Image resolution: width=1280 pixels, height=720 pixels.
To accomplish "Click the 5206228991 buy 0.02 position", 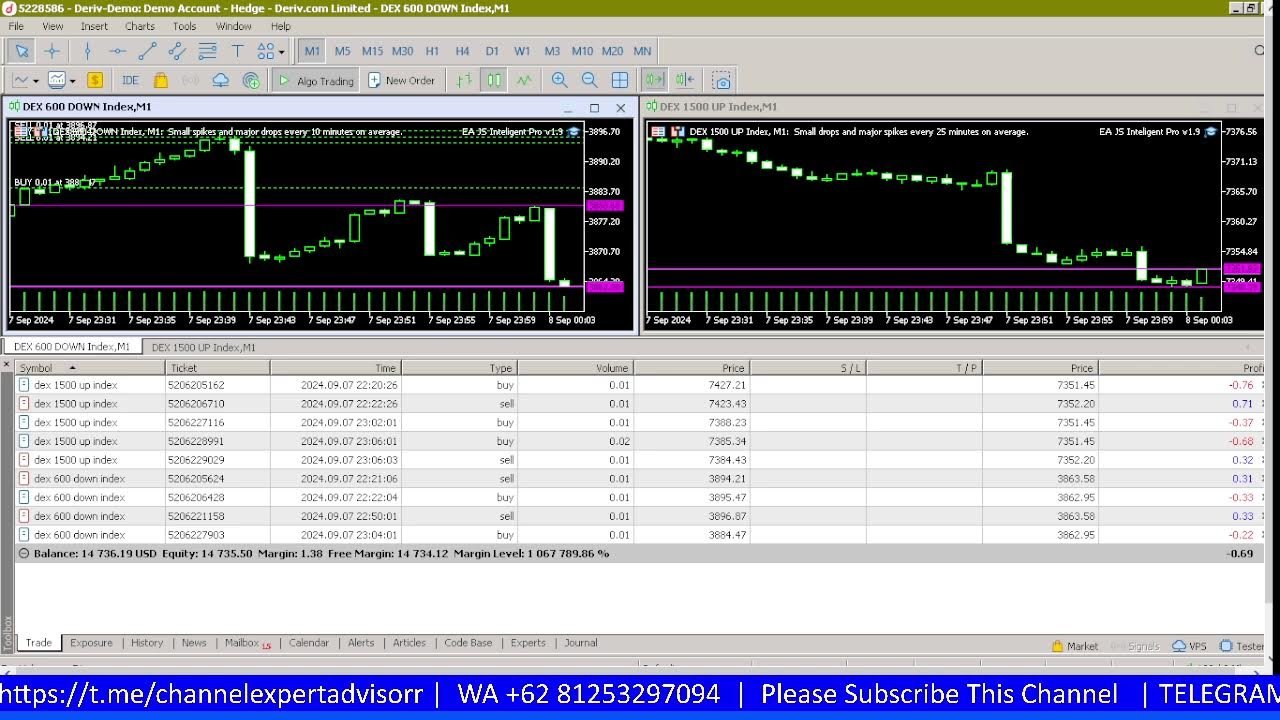I will tap(640, 441).
